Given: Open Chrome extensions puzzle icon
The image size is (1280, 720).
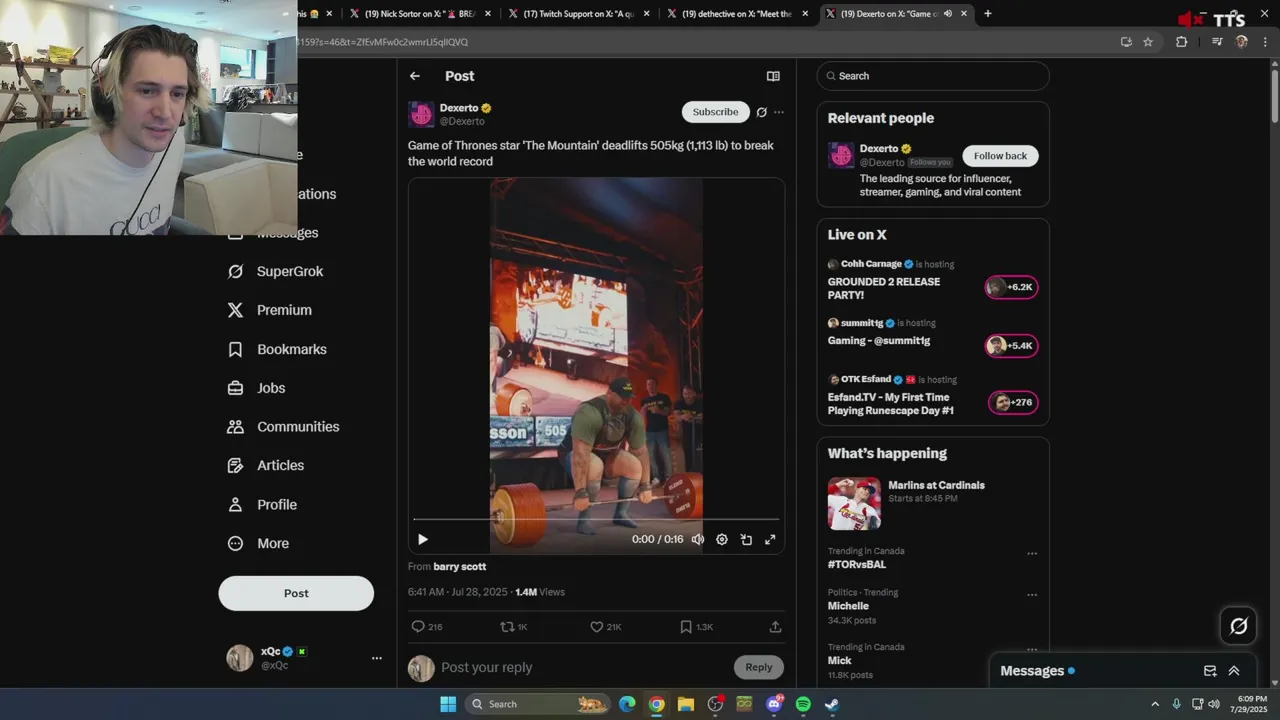Looking at the screenshot, I should click(1181, 42).
